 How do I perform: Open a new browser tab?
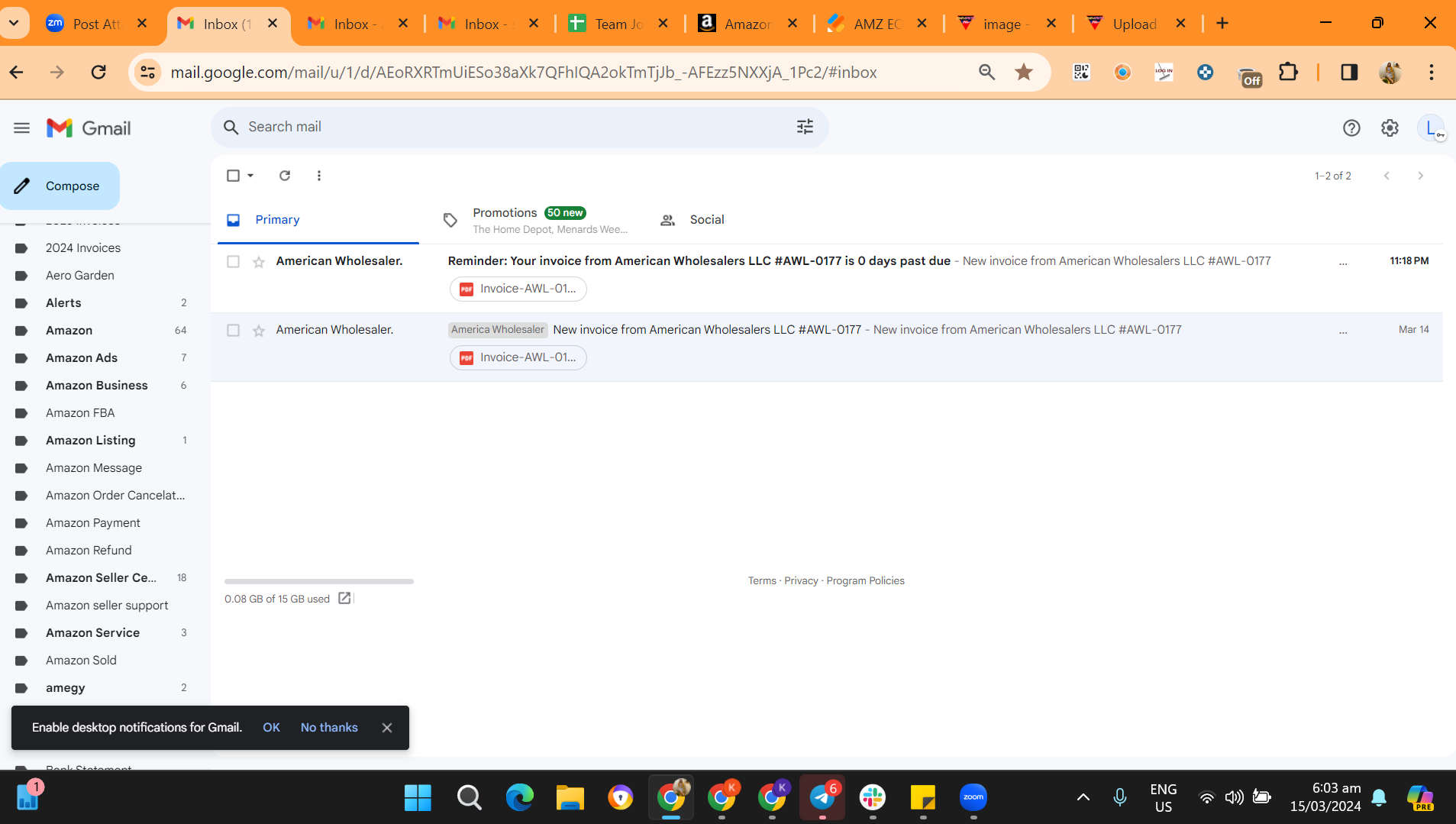tap(1222, 24)
